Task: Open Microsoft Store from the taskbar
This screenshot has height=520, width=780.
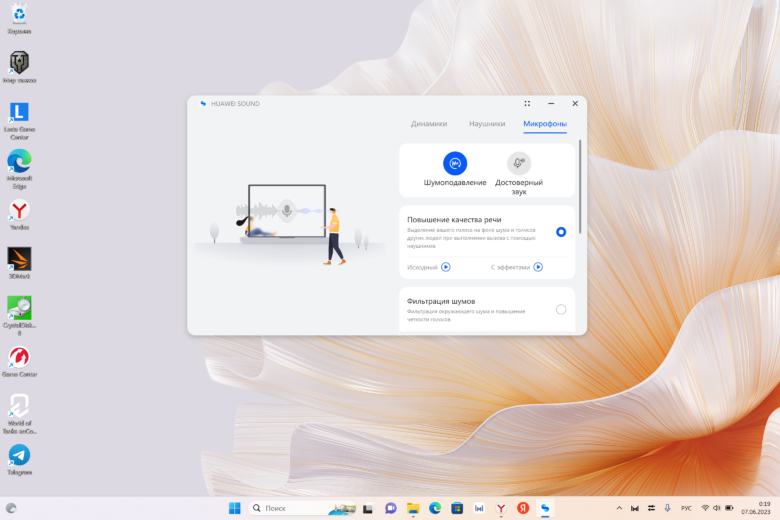Action: [457, 508]
